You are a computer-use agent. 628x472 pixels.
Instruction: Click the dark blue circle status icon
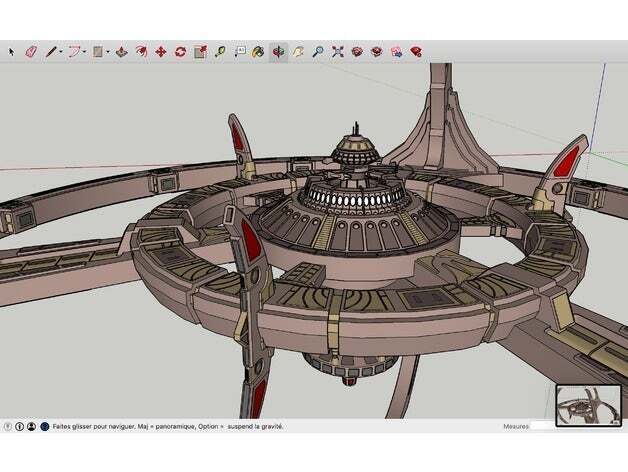coord(45,427)
